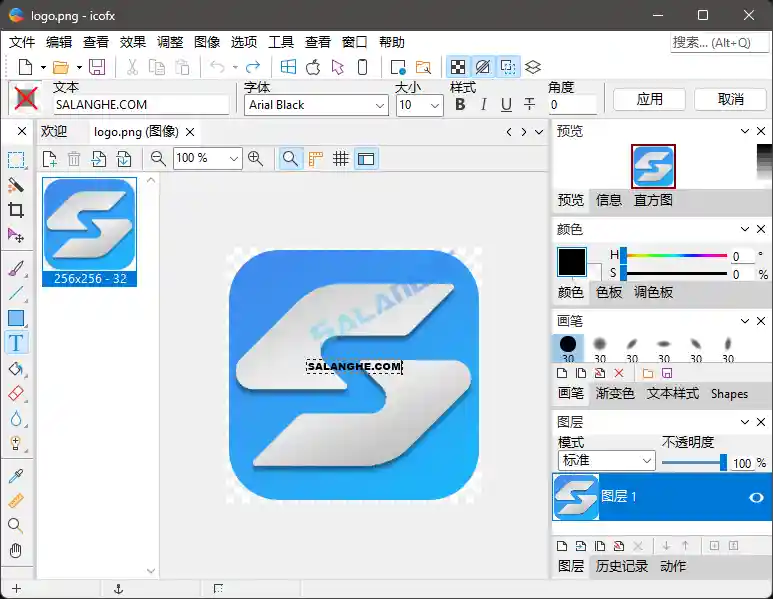Expand the 图层 panel options chevron
The height and width of the screenshot is (599, 773).
[x=745, y=422]
